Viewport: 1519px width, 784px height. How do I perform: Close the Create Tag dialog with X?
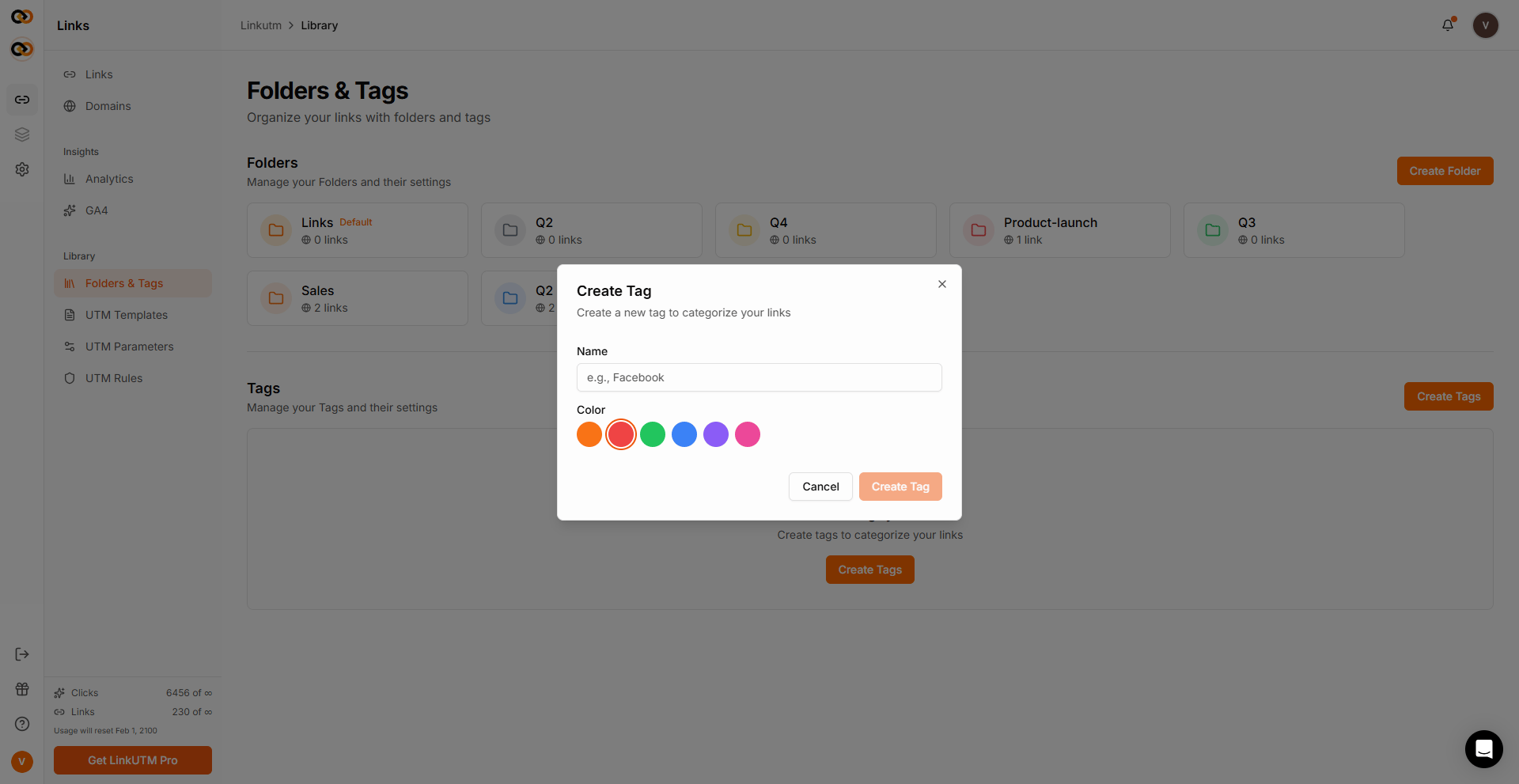(x=942, y=284)
